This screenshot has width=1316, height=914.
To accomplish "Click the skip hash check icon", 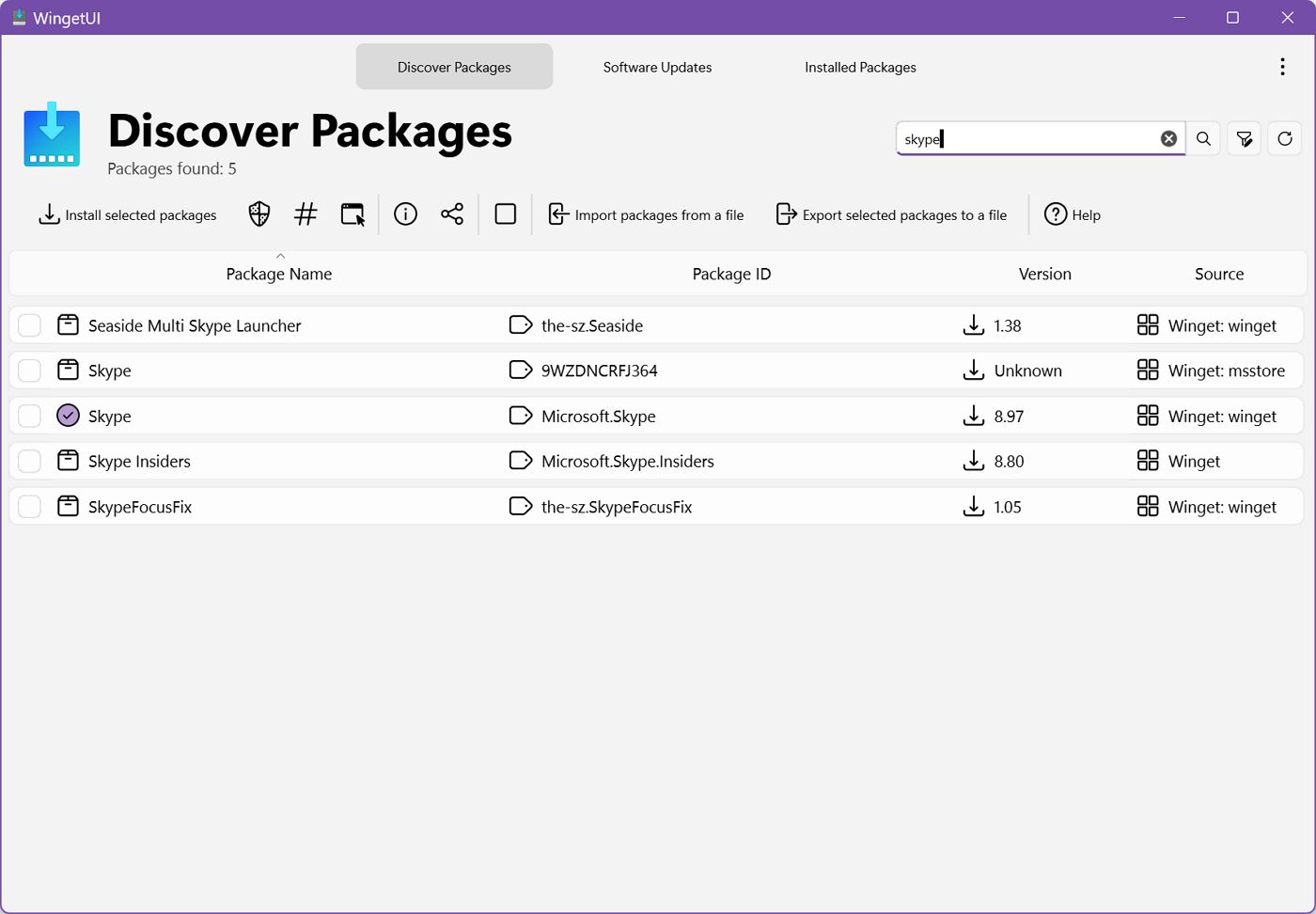I will click(305, 214).
